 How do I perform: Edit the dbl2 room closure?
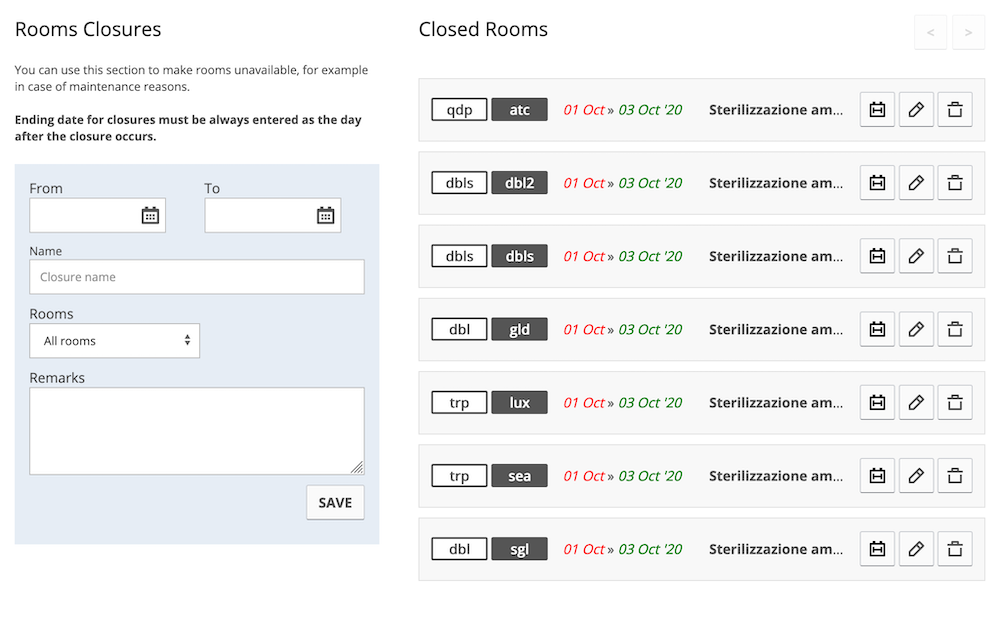coord(916,183)
